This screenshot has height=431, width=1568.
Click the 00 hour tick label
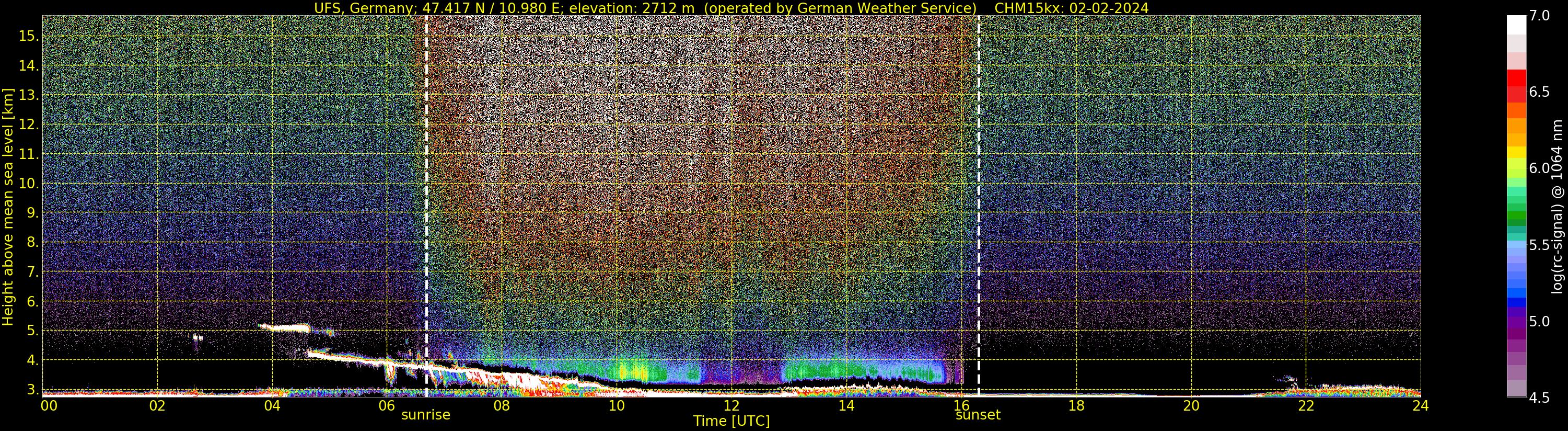coord(49,405)
